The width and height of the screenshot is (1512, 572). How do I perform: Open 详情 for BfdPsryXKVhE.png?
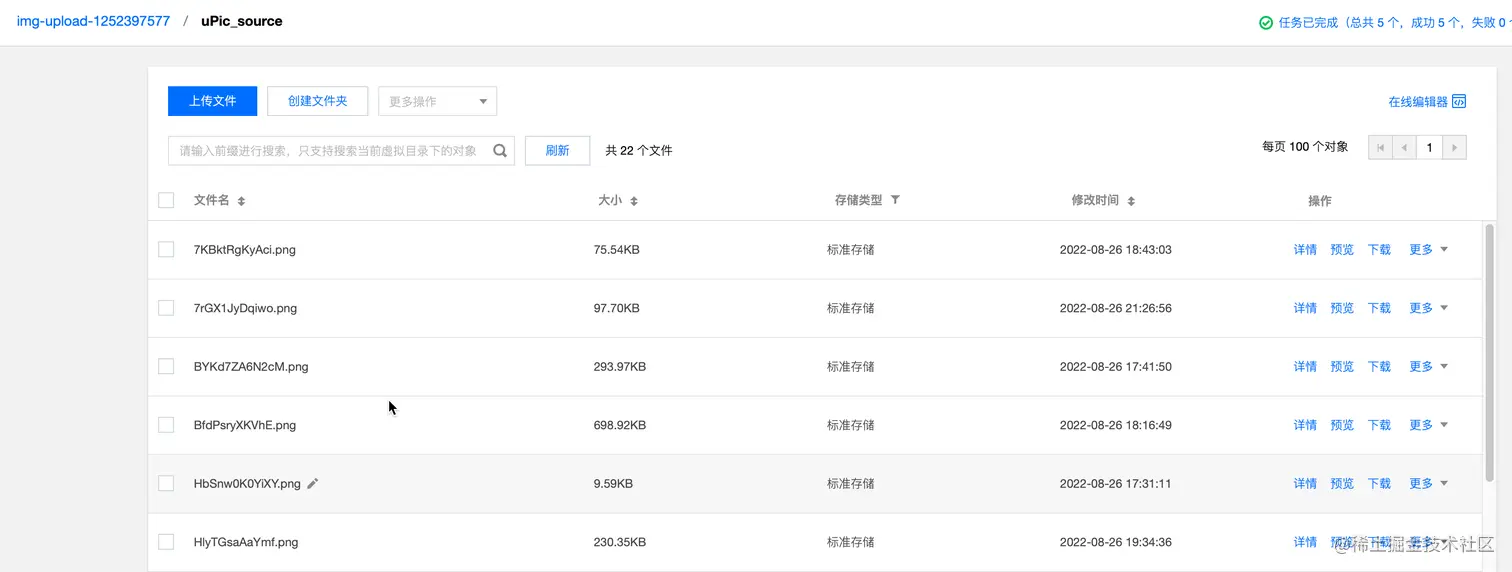[1305, 425]
